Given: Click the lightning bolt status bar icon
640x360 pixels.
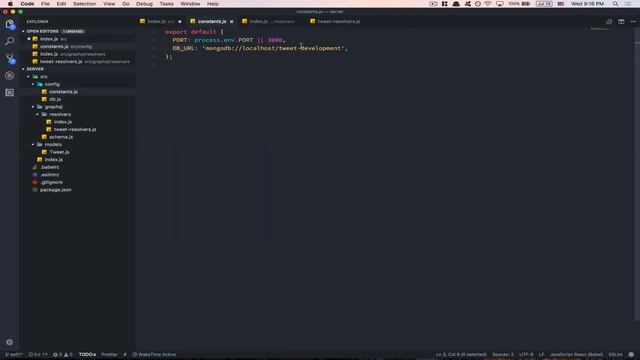Looking at the screenshot, I should pyautogui.click(x=125, y=355).
